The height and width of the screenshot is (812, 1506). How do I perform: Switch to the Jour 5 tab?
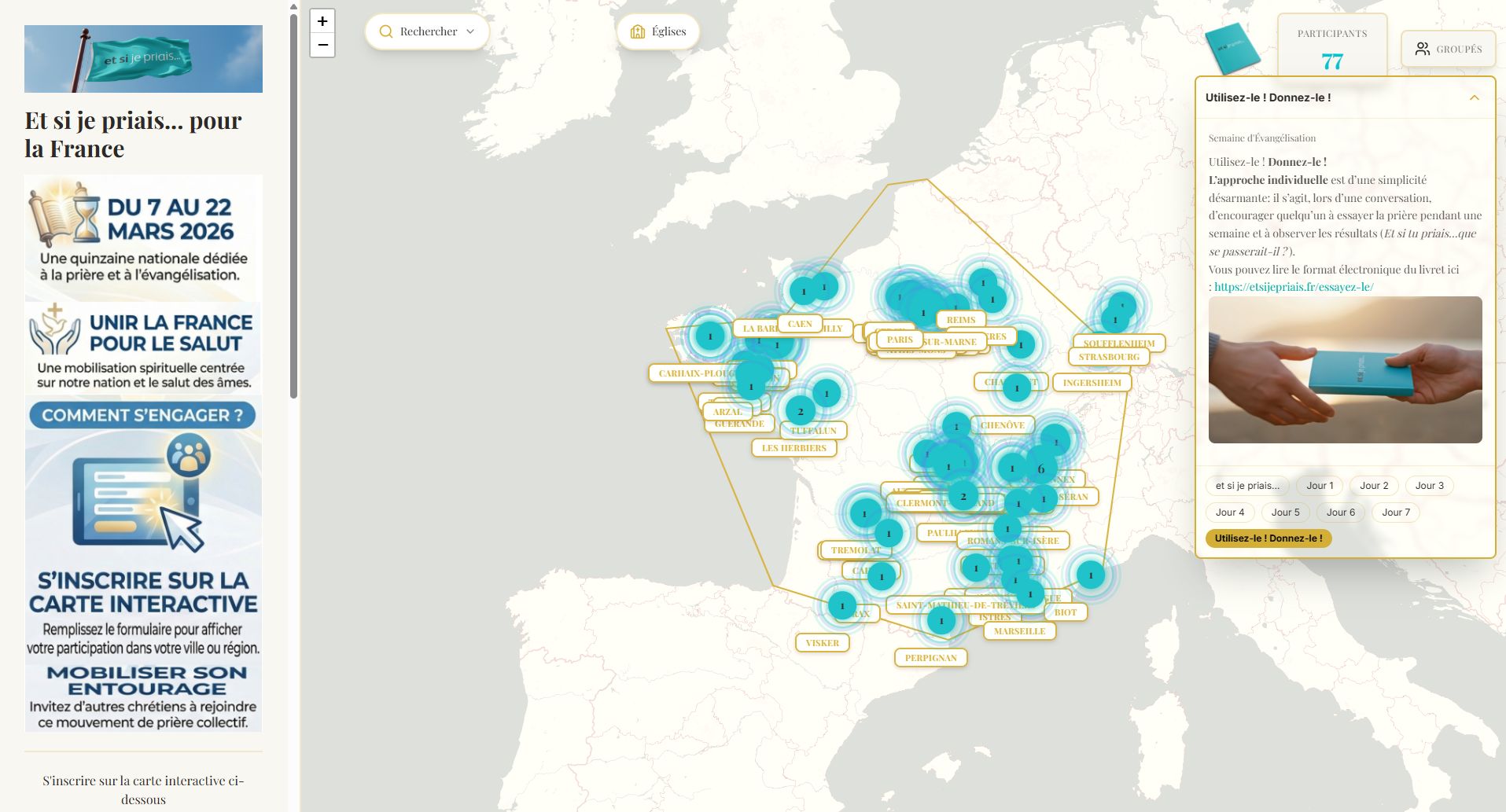(1285, 513)
